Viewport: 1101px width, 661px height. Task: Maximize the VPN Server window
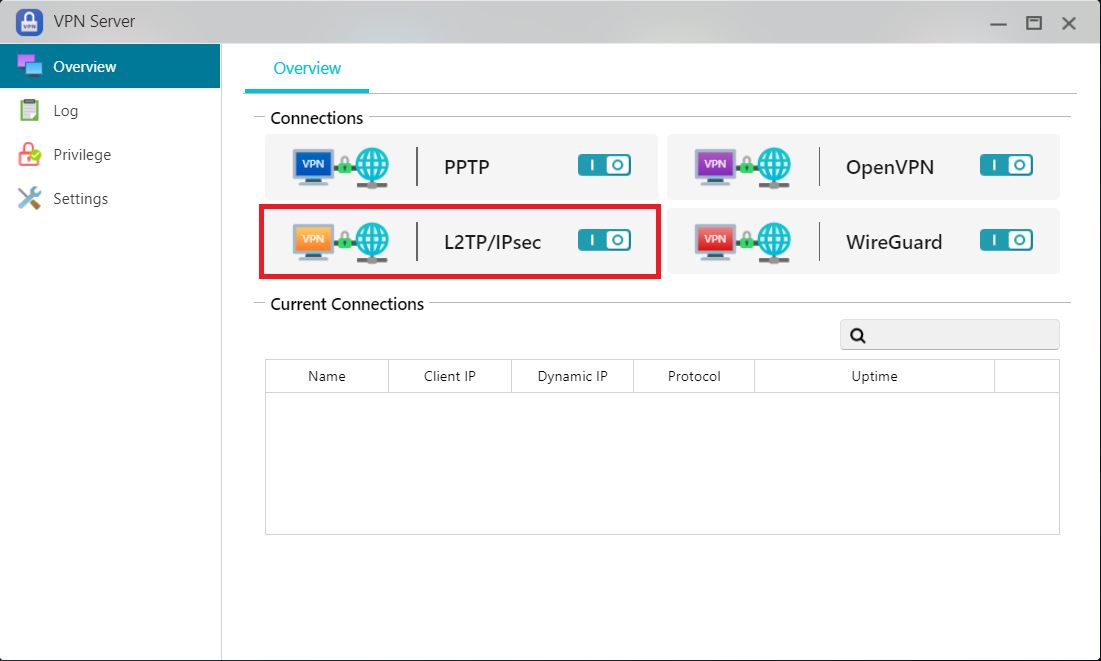1034,23
